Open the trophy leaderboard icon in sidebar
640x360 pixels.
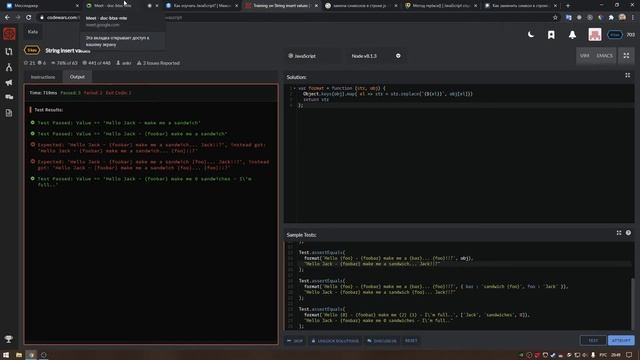click(9, 339)
